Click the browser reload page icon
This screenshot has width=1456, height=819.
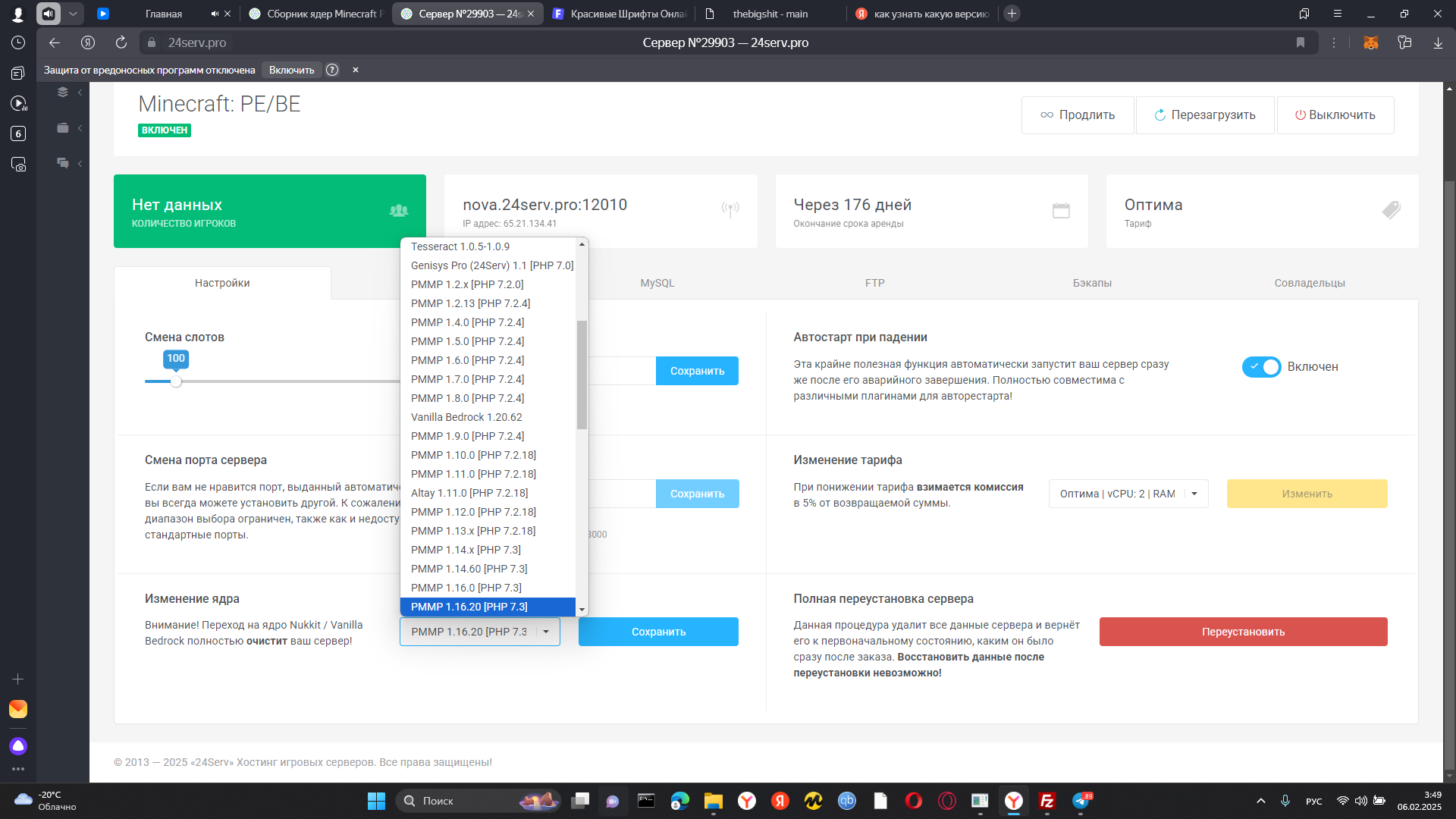pos(121,42)
